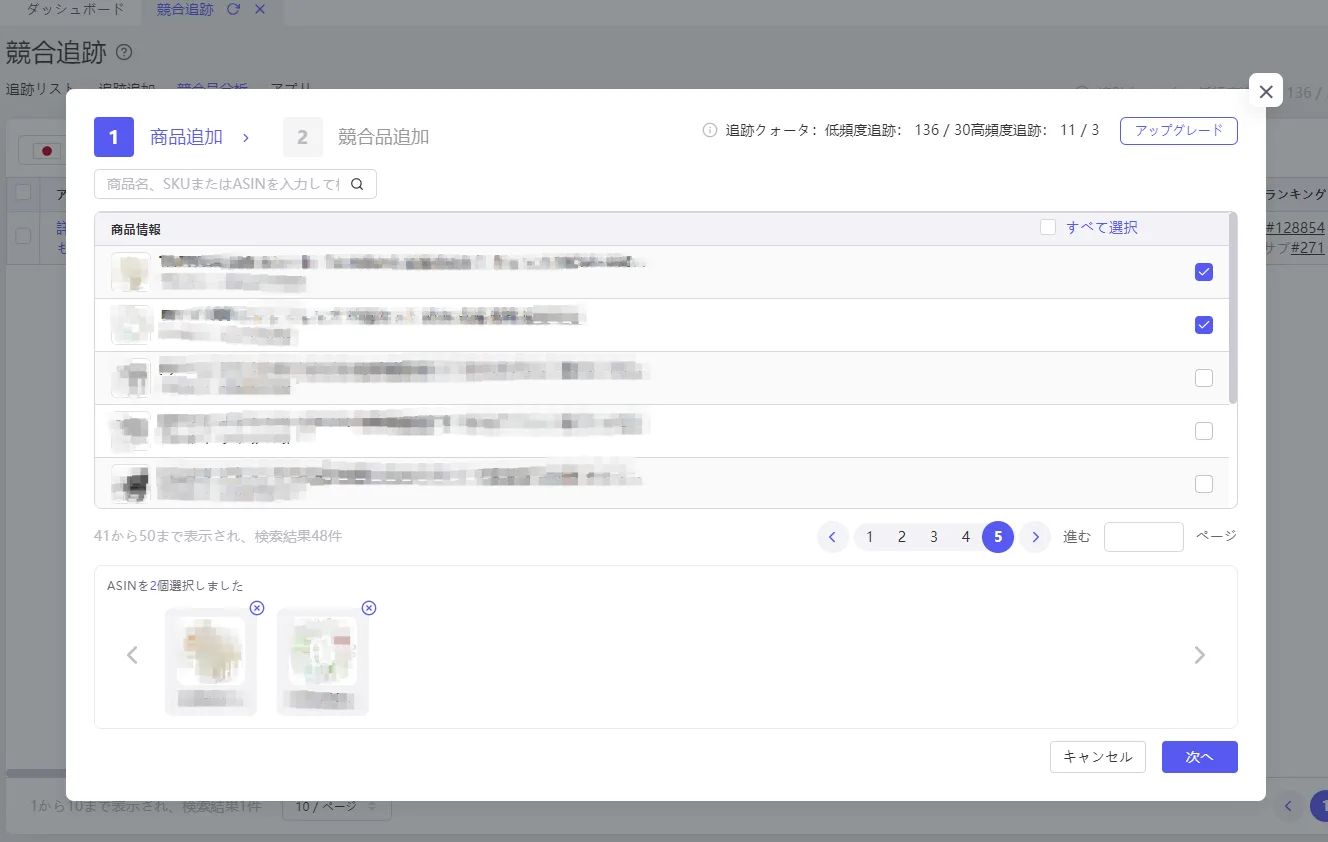Click the 次へ button

click(1200, 757)
